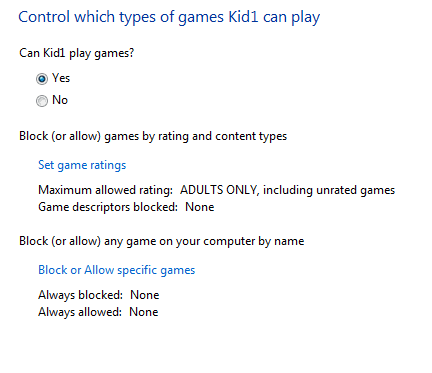
Task: Click 'None' next to Always blocked
Action: click(145, 295)
